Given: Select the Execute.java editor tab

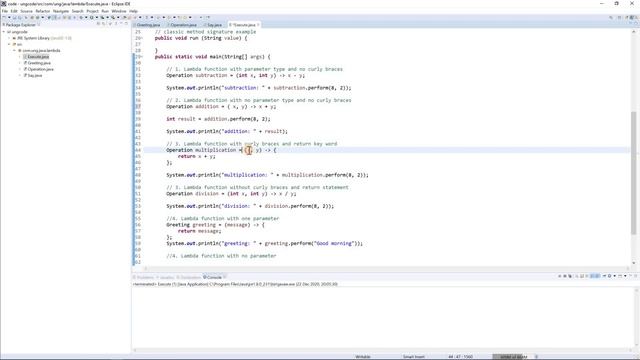Looking at the screenshot, I should tap(244, 25).
